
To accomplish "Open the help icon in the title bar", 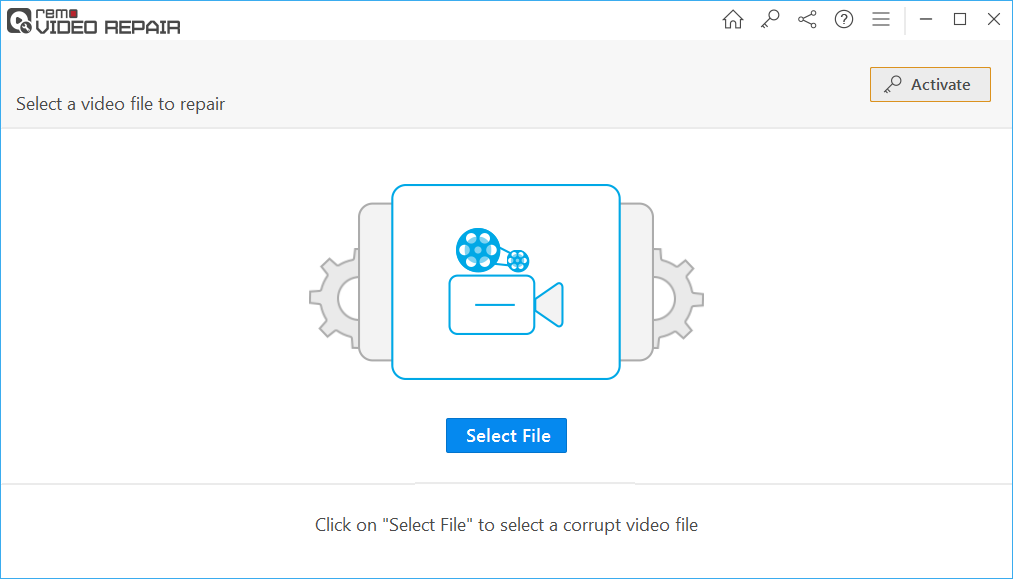I will 843,19.
